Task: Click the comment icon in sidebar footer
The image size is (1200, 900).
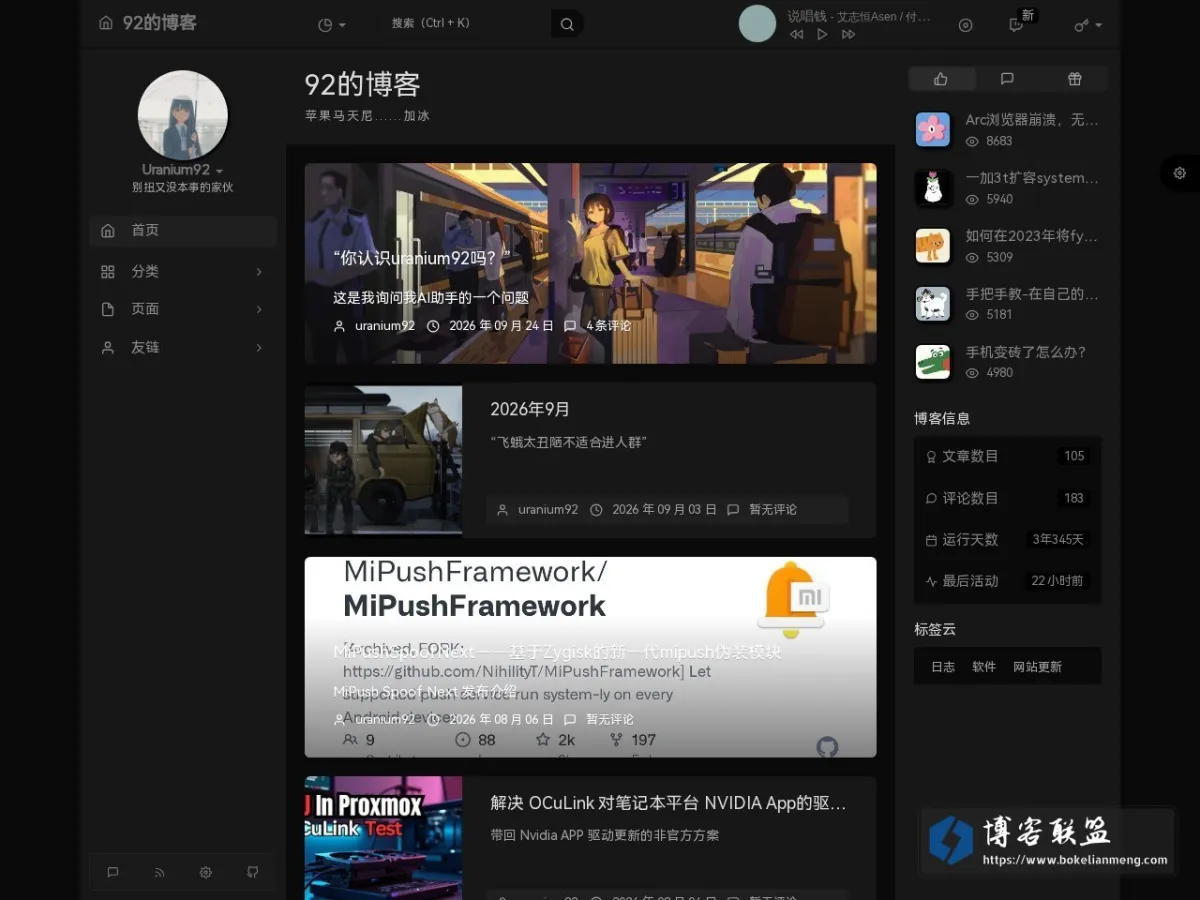Action: (x=113, y=872)
